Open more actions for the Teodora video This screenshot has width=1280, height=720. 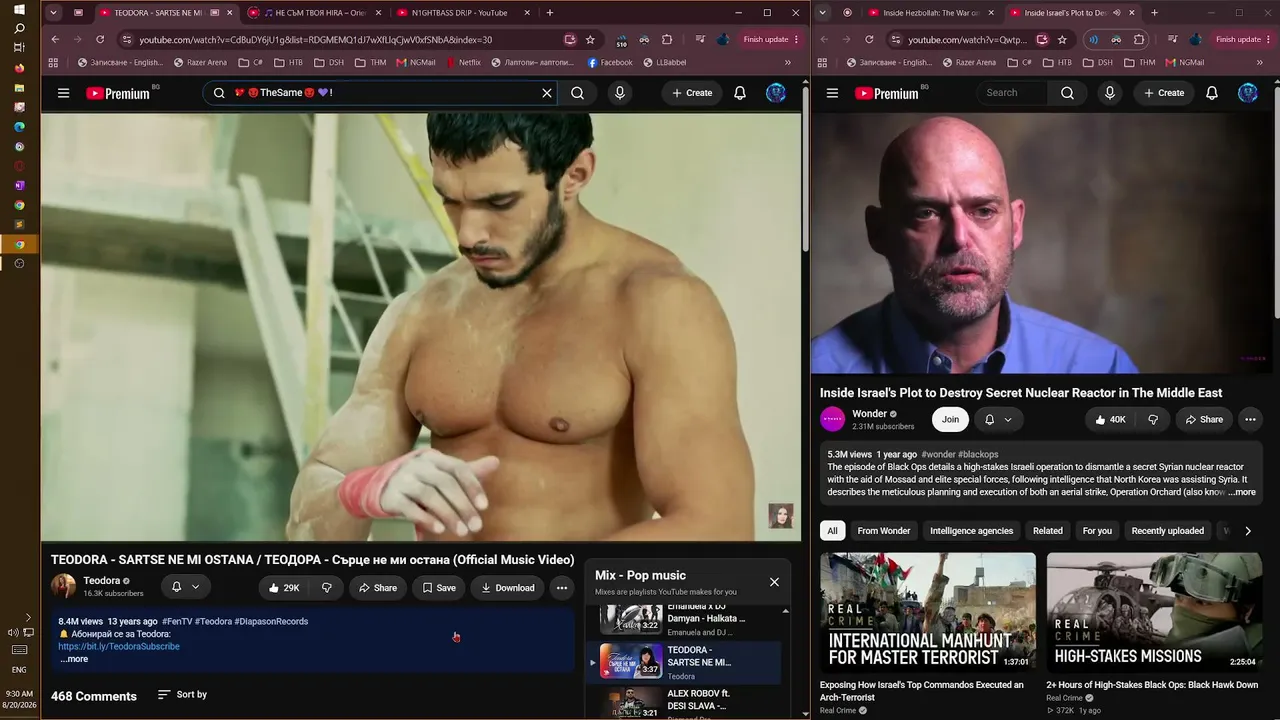coord(562,588)
